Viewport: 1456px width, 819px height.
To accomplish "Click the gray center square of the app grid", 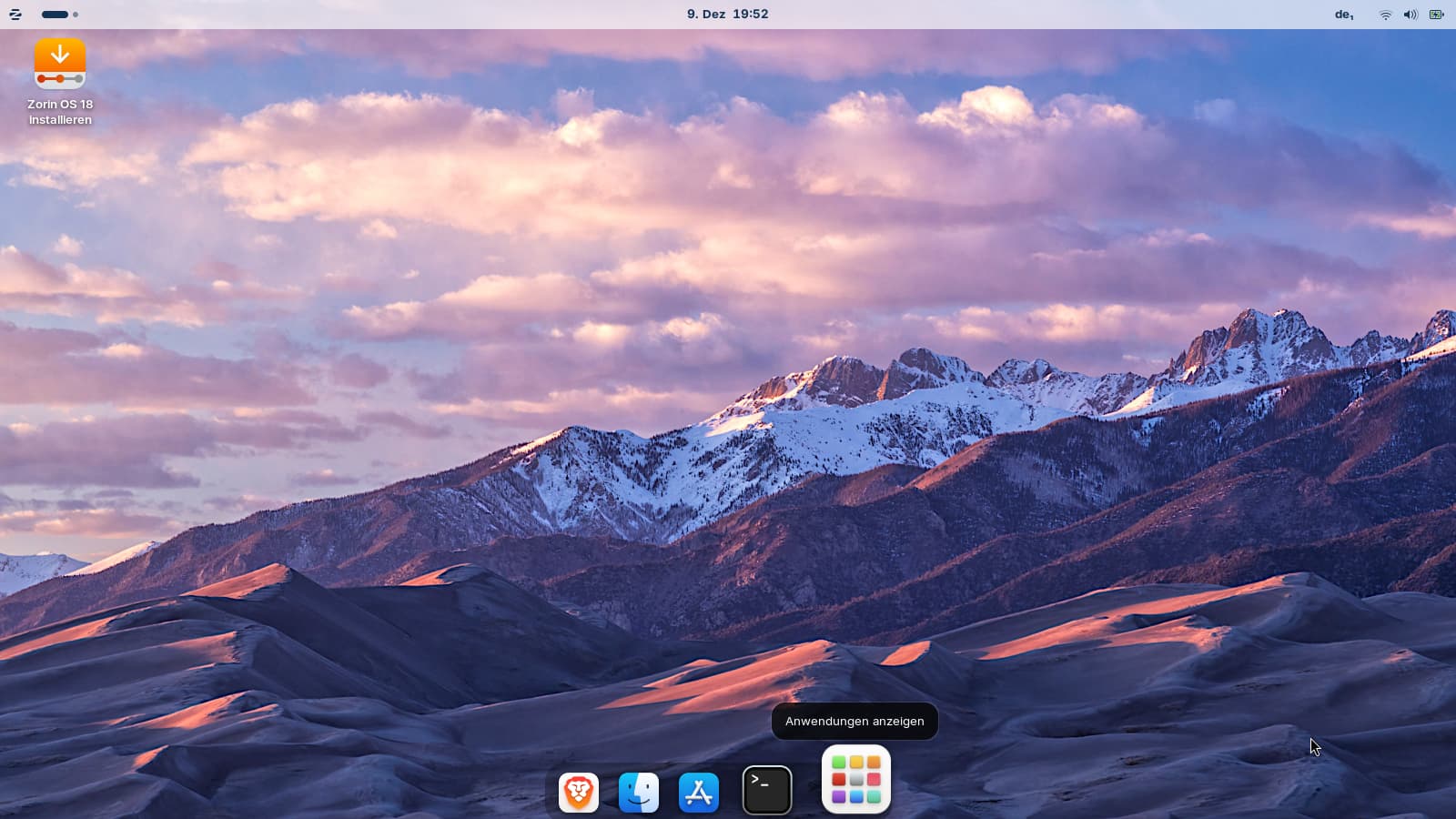I will [856, 780].
